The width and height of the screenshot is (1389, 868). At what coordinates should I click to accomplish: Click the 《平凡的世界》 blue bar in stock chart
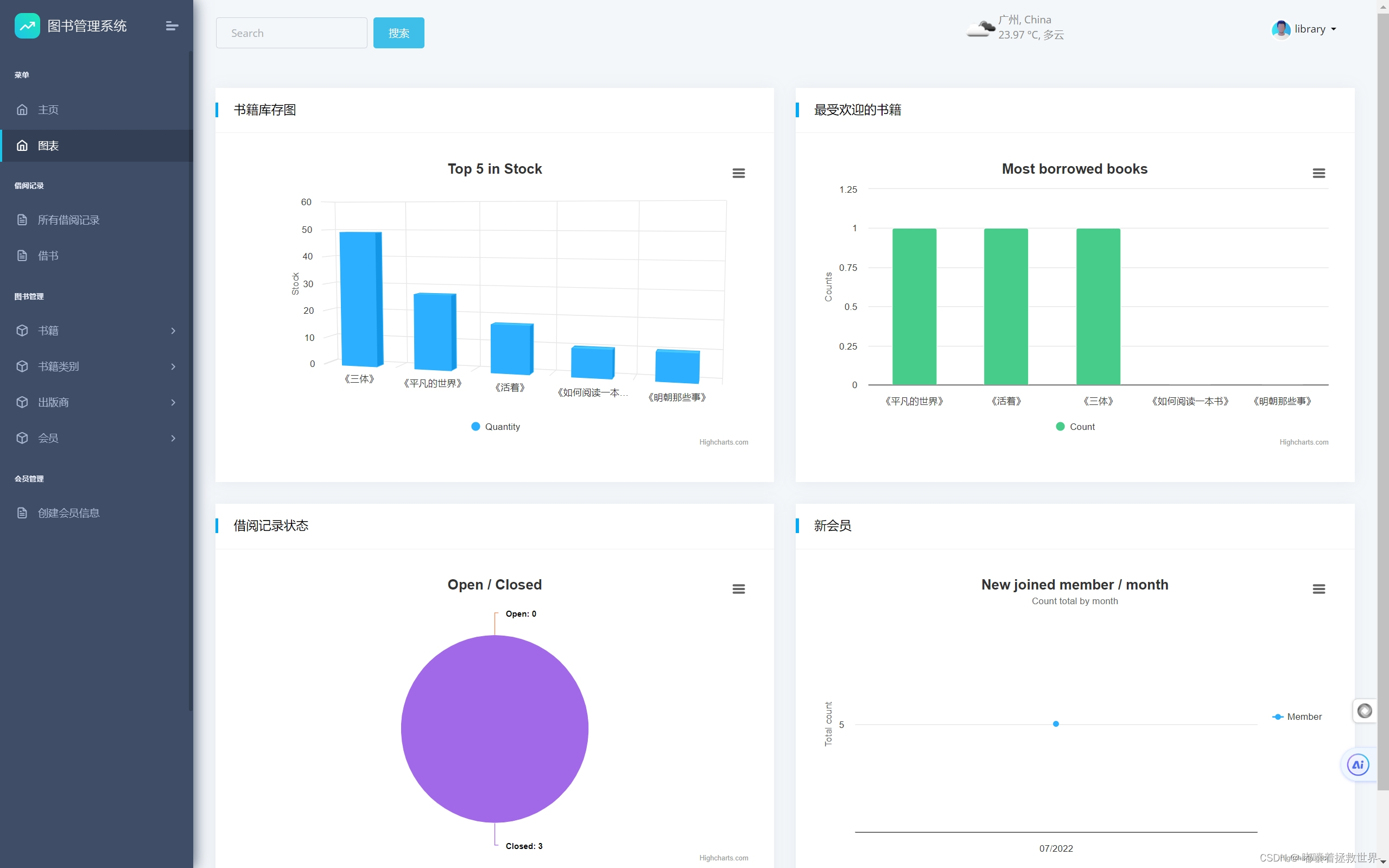(x=435, y=331)
